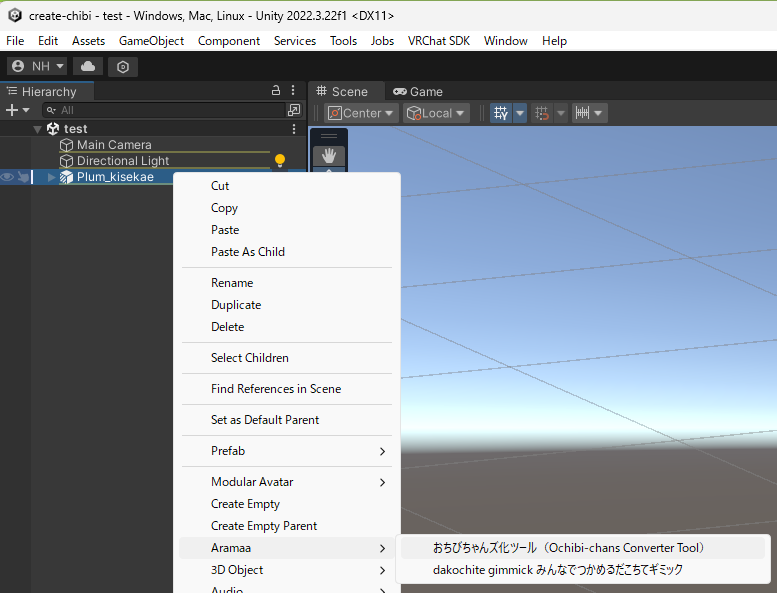This screenshot has height=593, width=777.
Task: Choose Cut from the context menu
Action: pyautogui.click(x=287, y=186)
